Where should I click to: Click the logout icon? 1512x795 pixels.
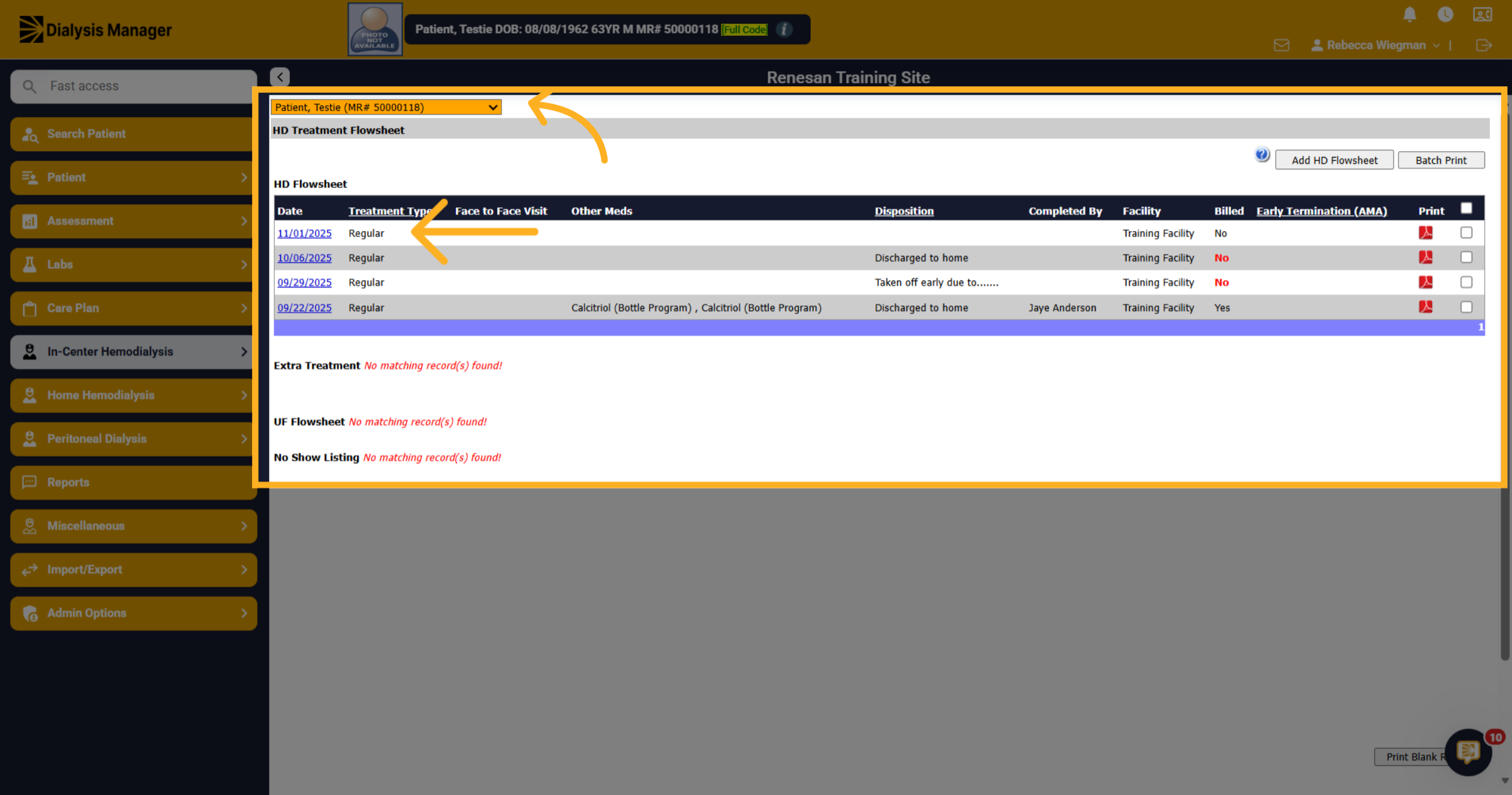point(1484,45)
